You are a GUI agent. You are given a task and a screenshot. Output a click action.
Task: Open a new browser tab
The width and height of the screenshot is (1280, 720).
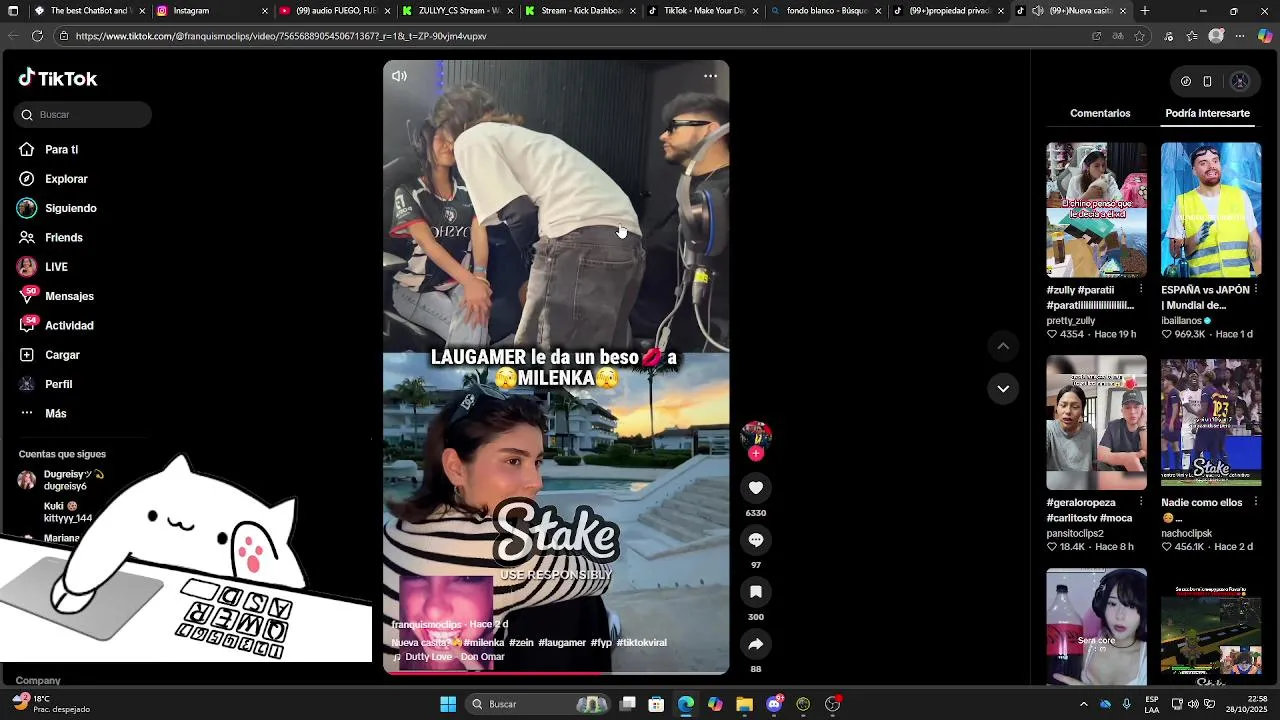click(1145, 11)
